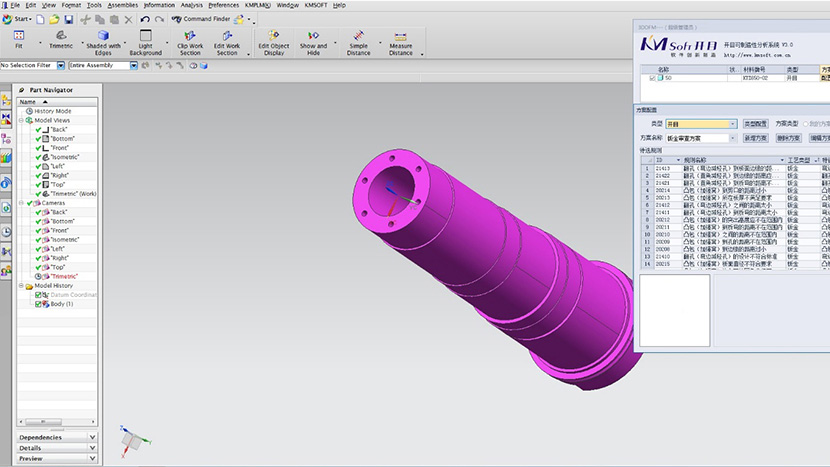Open the Show and Hide tool
Viewport: 830px width, 467px height.
coord(313,38)
